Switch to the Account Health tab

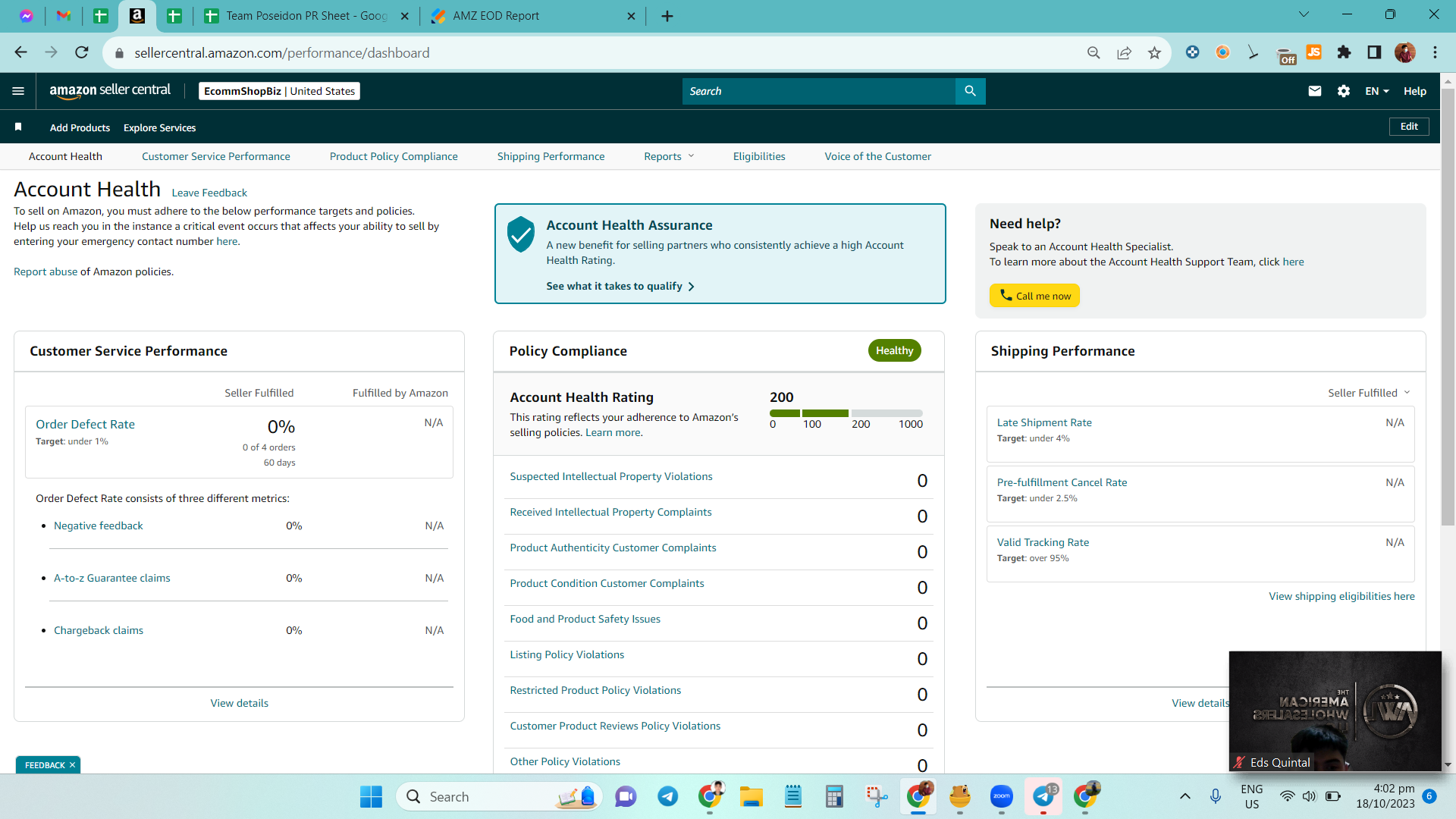tap(65, 156)
